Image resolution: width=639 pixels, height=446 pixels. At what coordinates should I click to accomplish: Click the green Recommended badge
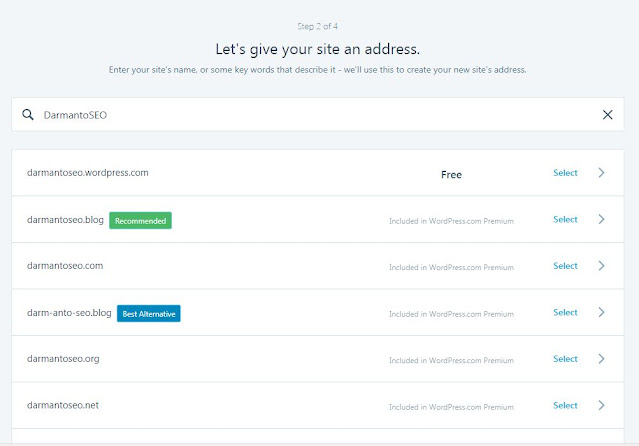coord(140,221)
